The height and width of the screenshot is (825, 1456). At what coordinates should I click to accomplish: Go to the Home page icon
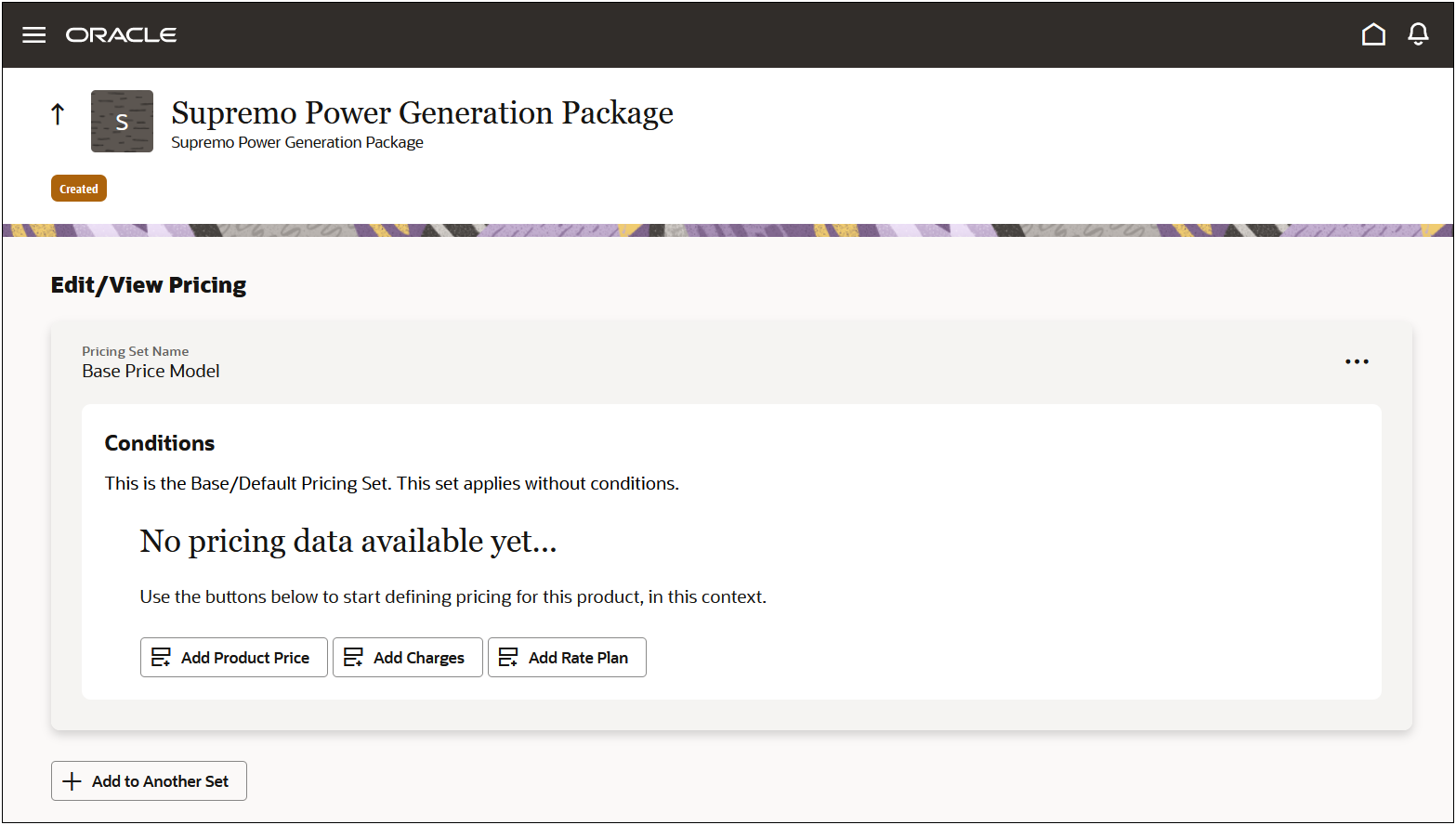click(1373, 34)
